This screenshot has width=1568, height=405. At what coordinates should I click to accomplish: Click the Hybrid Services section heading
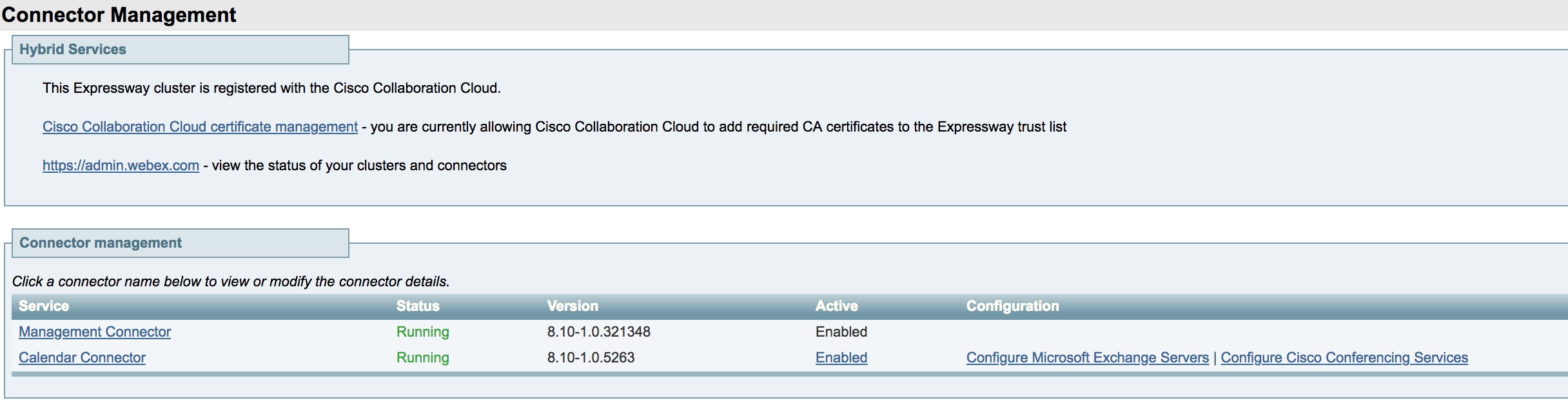tap(73, 50)
